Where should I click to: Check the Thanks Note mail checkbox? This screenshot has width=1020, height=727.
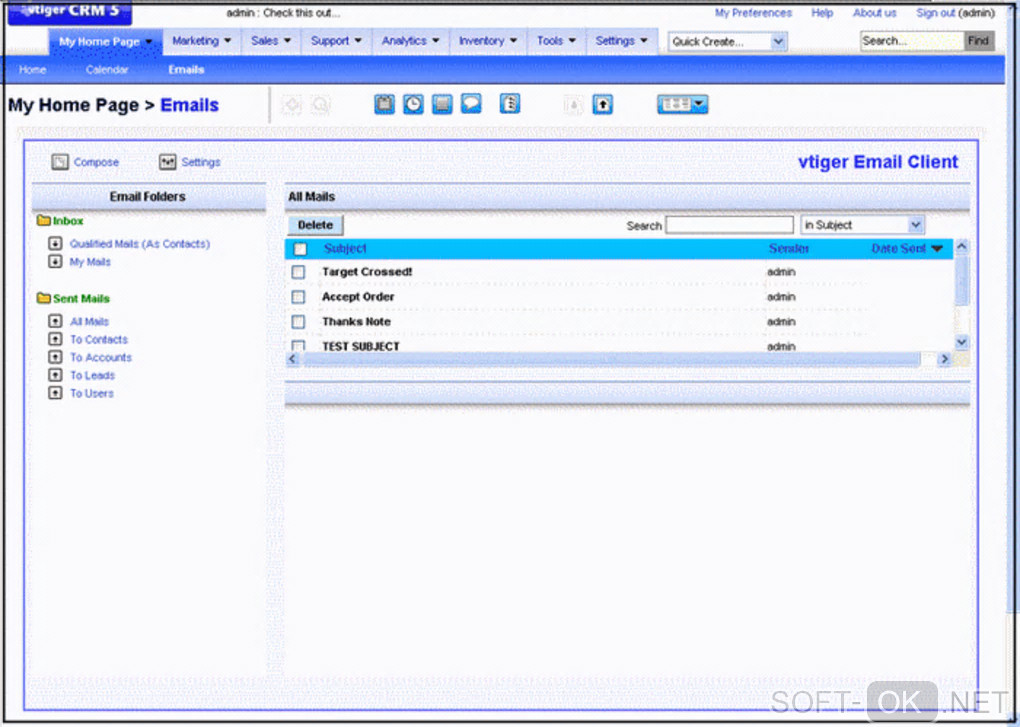coord(298,322)
